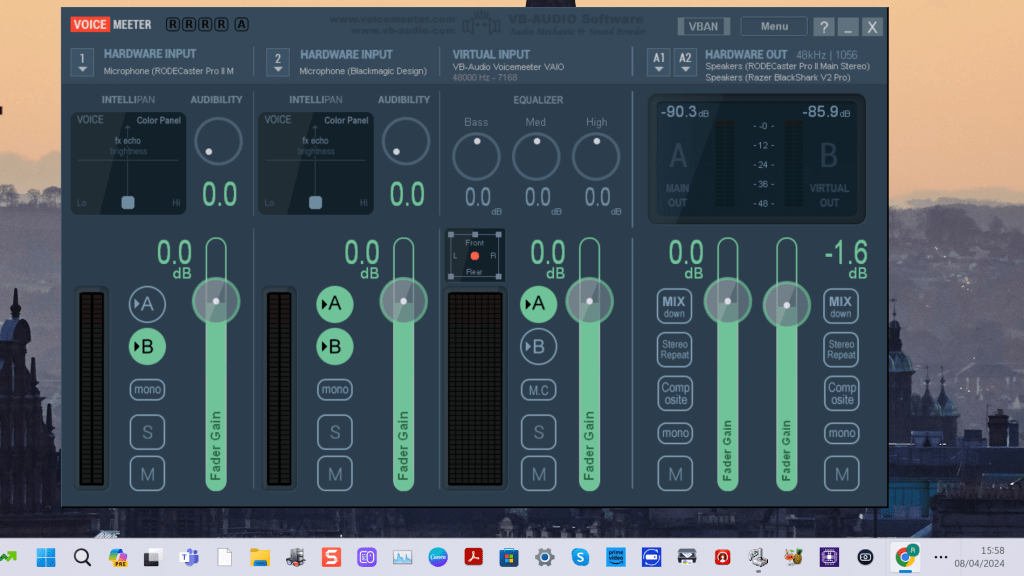
Task: Open the Menu button
Action: tap(774, 27)
